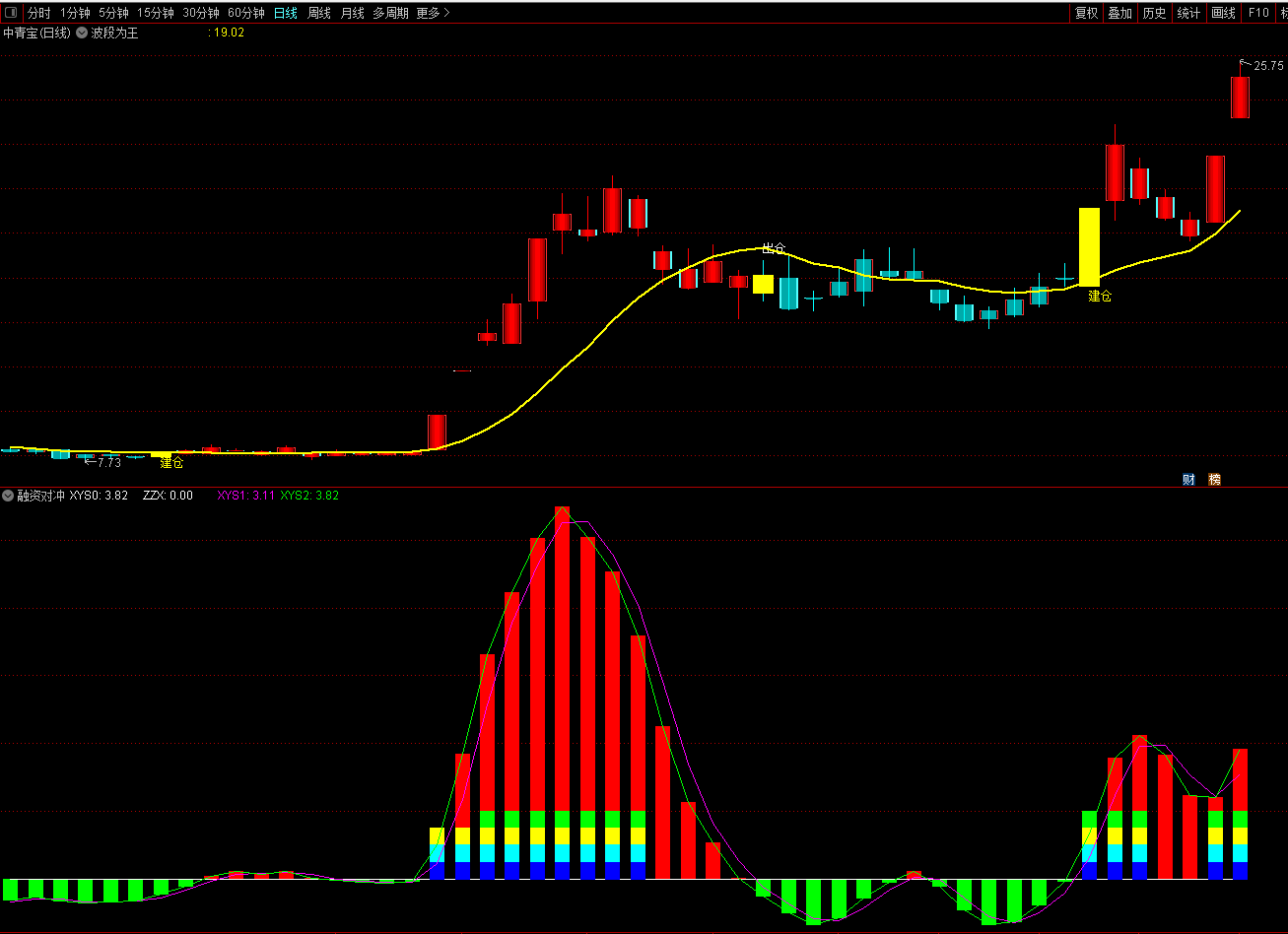Click the 建仓 marker under tall yellow candle
Image resolution: width=1288 pixels, height=934 pixels.
point(1100,296)
